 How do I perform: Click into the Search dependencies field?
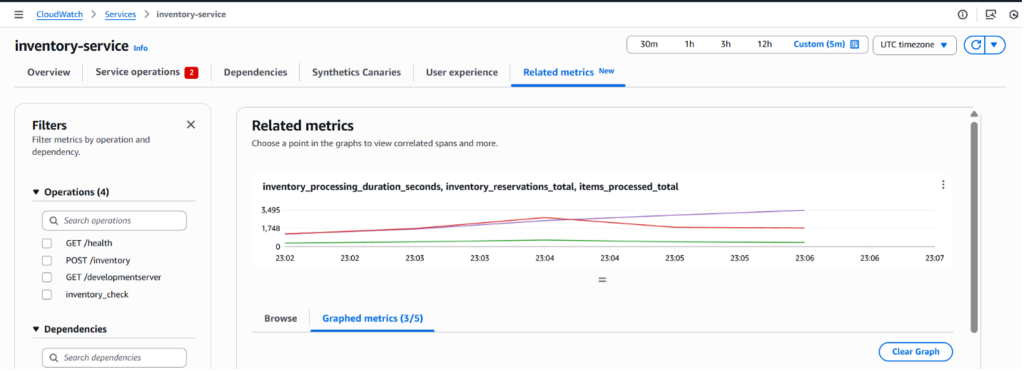point(114,358)
